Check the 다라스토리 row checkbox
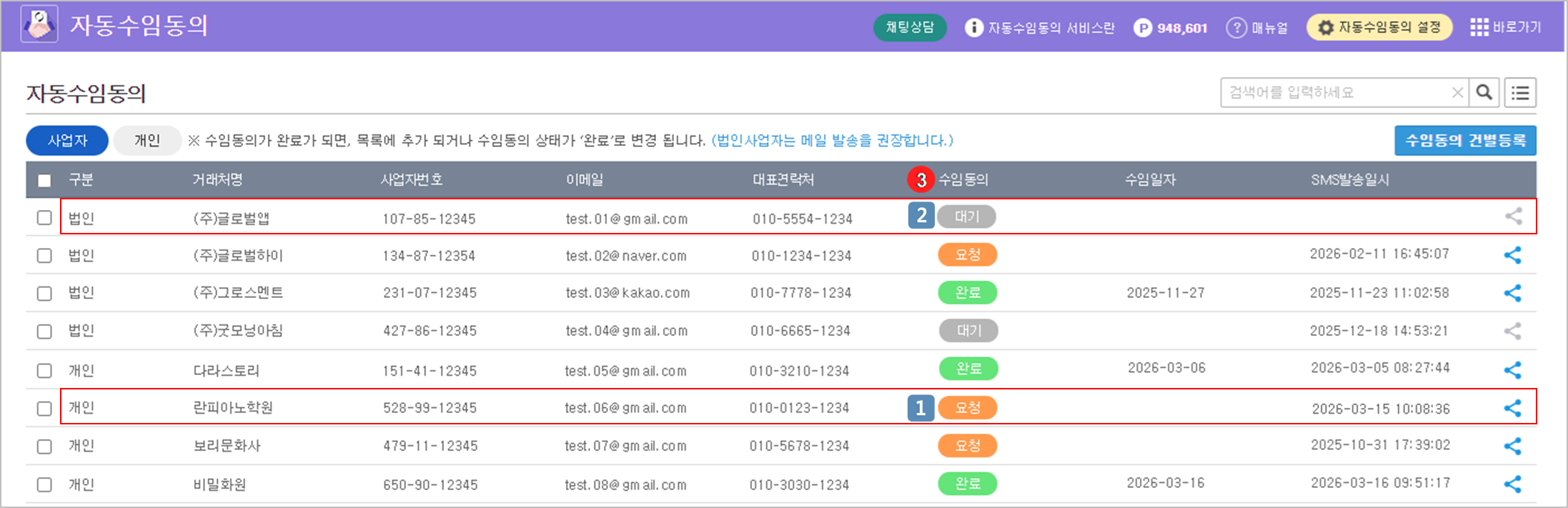 click(x=44, y=370)
